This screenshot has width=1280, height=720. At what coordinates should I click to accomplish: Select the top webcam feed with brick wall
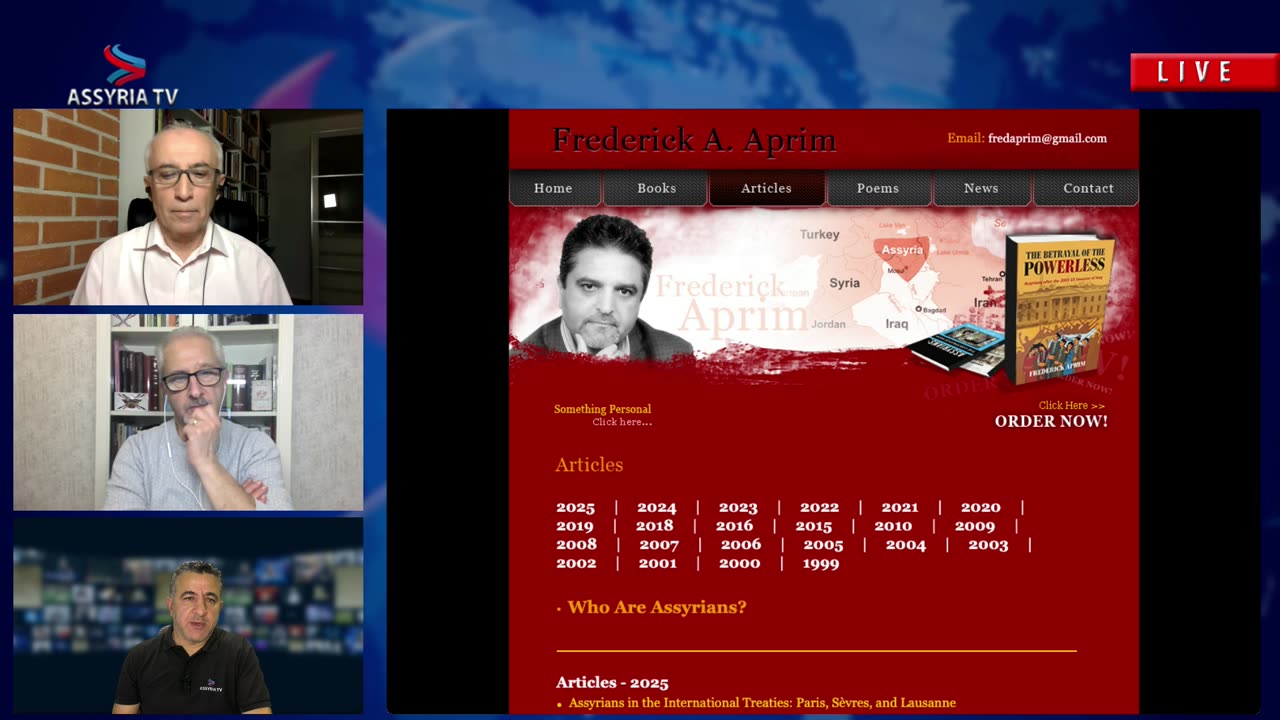(188, 207)
